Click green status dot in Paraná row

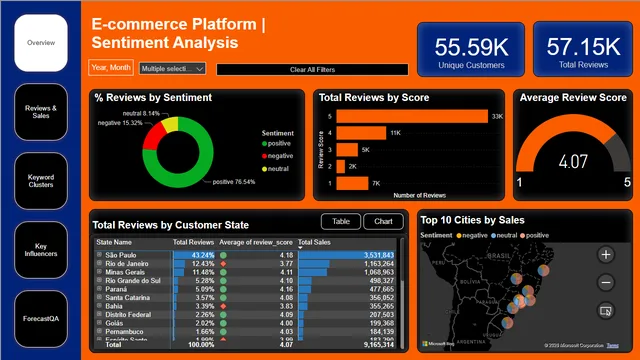point(223,289)
